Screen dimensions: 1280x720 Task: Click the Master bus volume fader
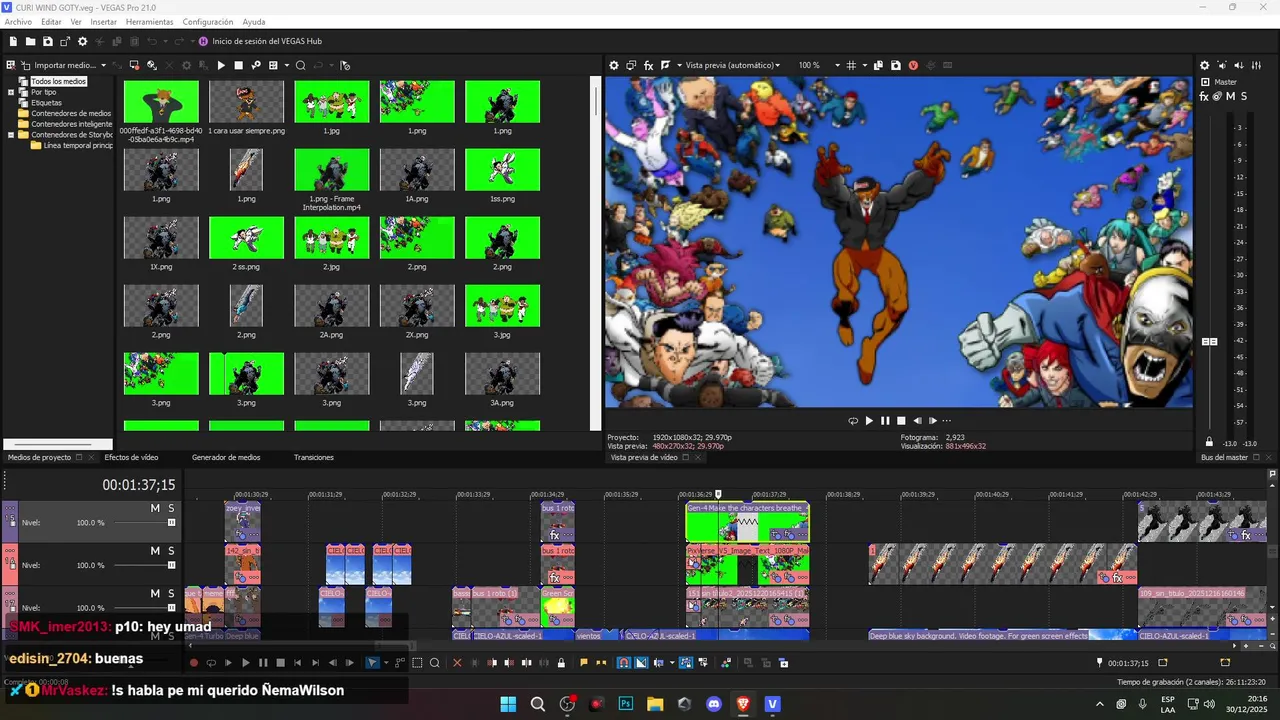pyautogui.click(x=1209, y=342)
